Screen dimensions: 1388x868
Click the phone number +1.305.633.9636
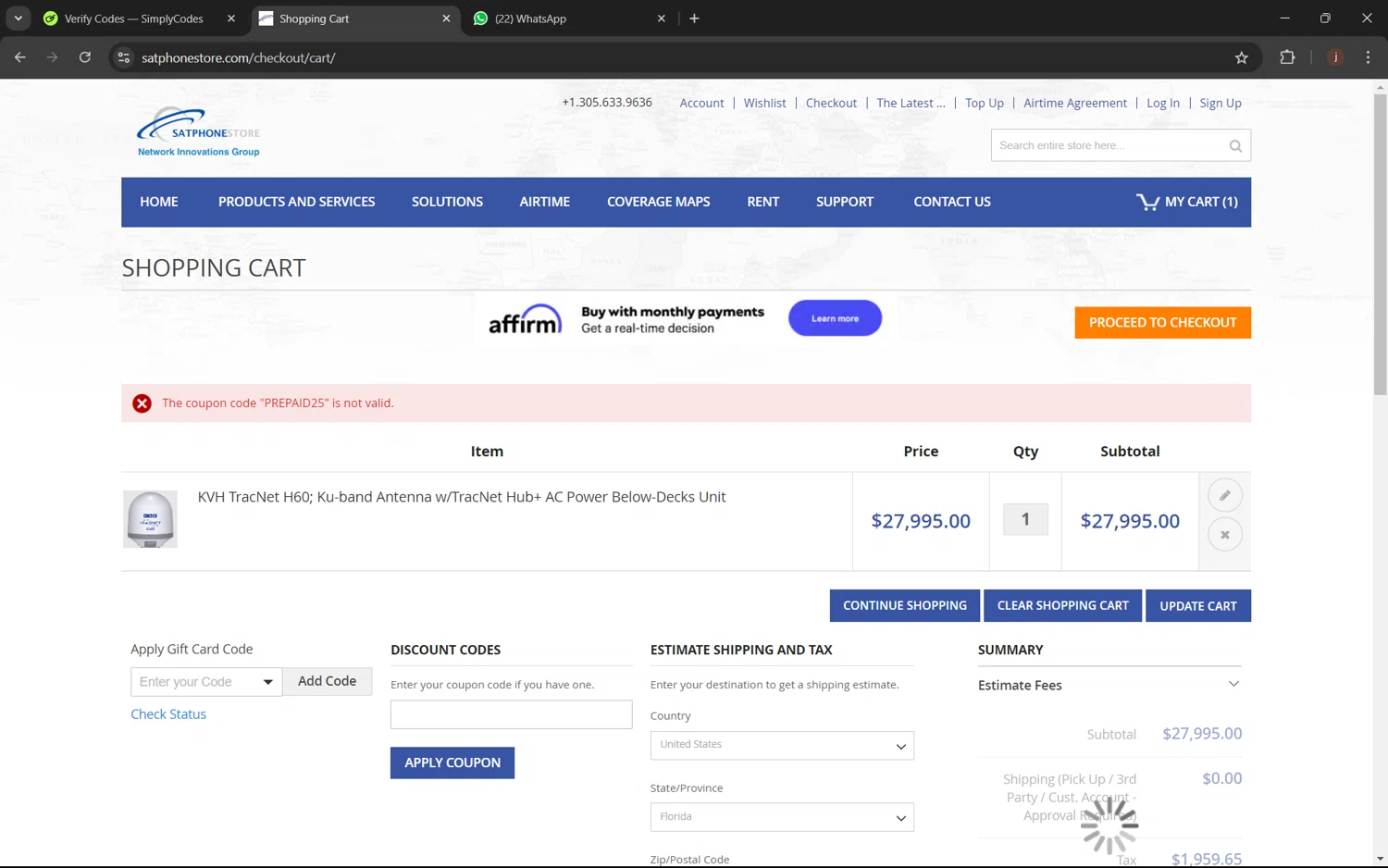click(x=607, y=103)
